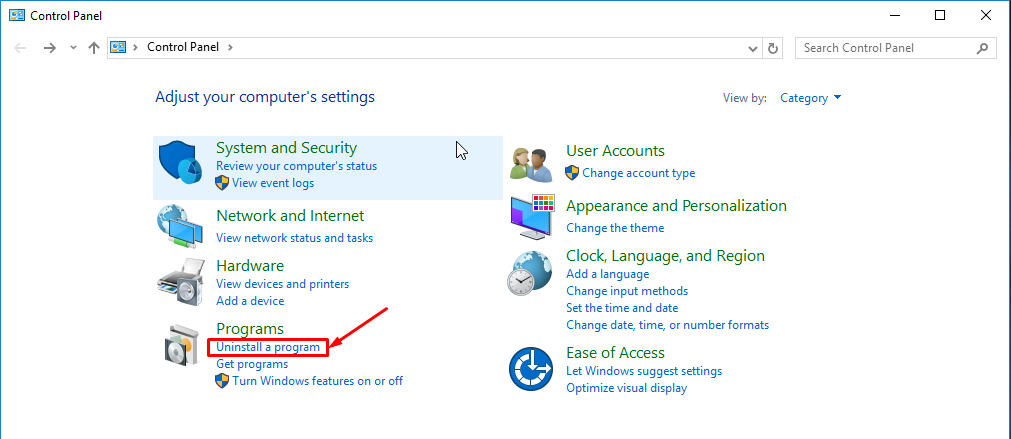Click Change date, time, or number formats

coord(667,325)
